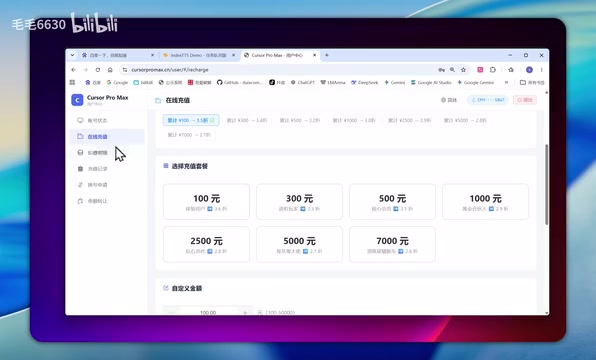The image size is (596, 360).
Task: Open the all bookmarks folder
Action: point(532,82)
